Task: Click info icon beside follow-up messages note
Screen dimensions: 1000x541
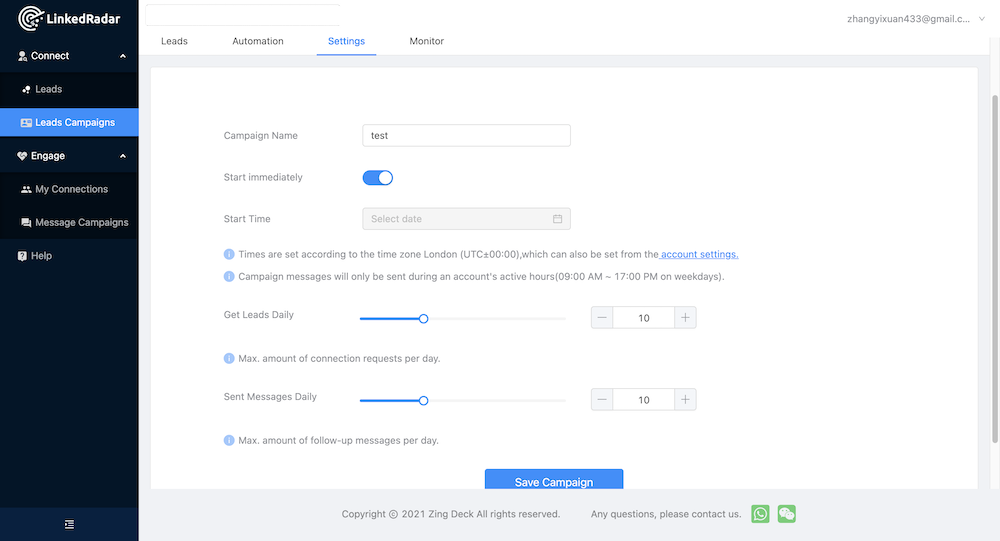Action: click(x=229, y=440)
